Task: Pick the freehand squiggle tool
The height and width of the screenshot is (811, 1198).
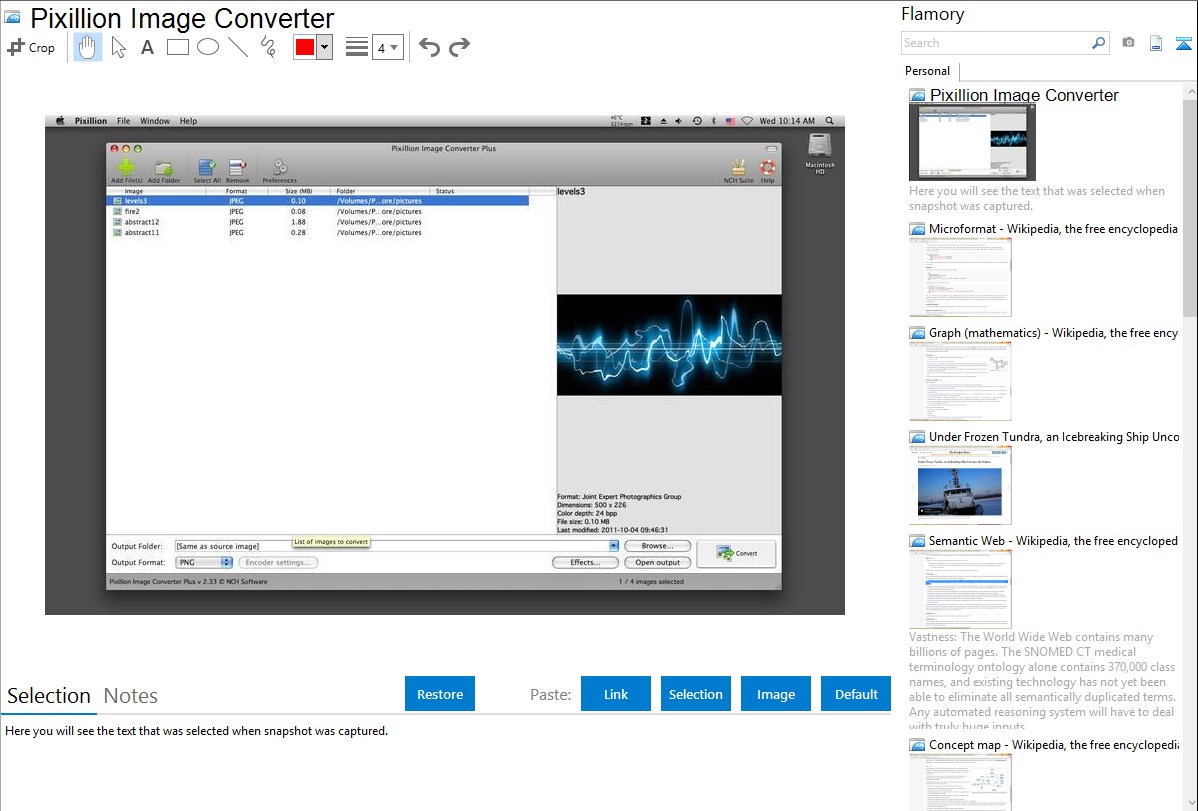Action: point(268,47)
